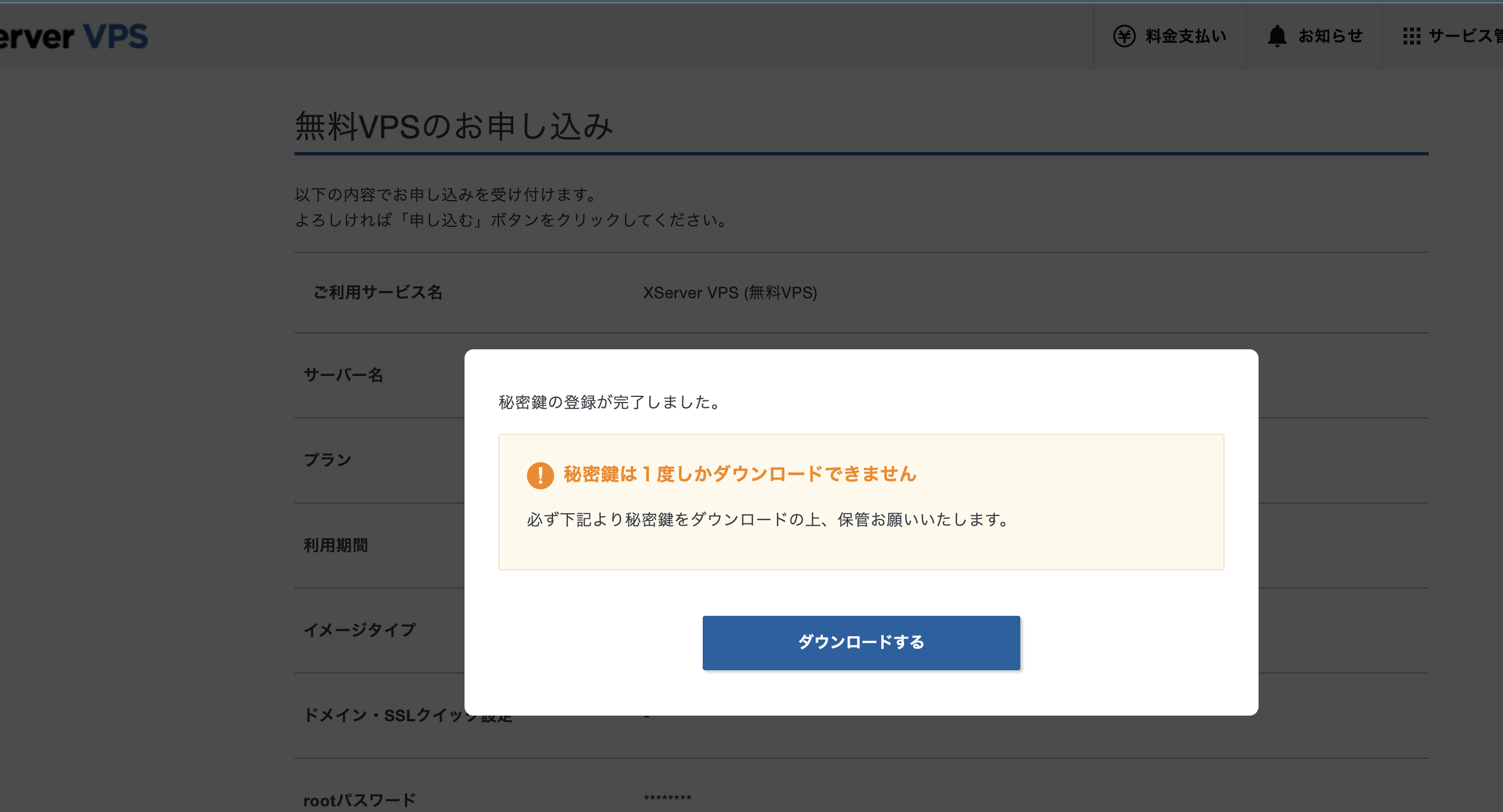Click the masked rootパスワード value
This screenshot has height=812, width=1503.
click(668, 798)
